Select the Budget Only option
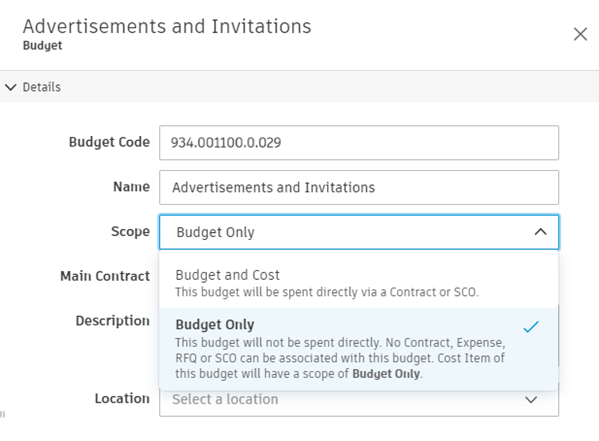The image size is (599, 441). coord(358,349)
